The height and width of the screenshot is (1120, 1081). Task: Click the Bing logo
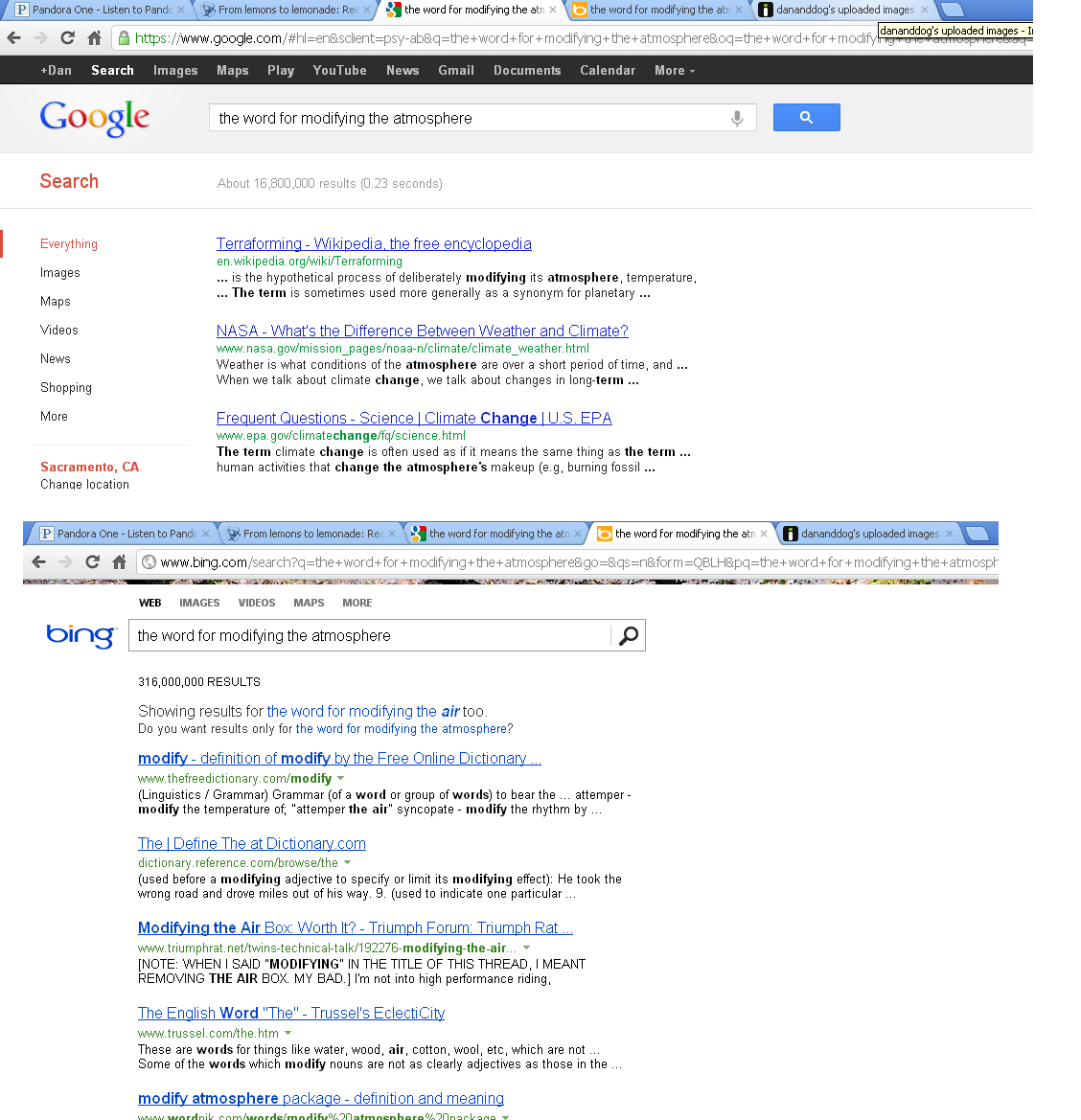[80, 635]
